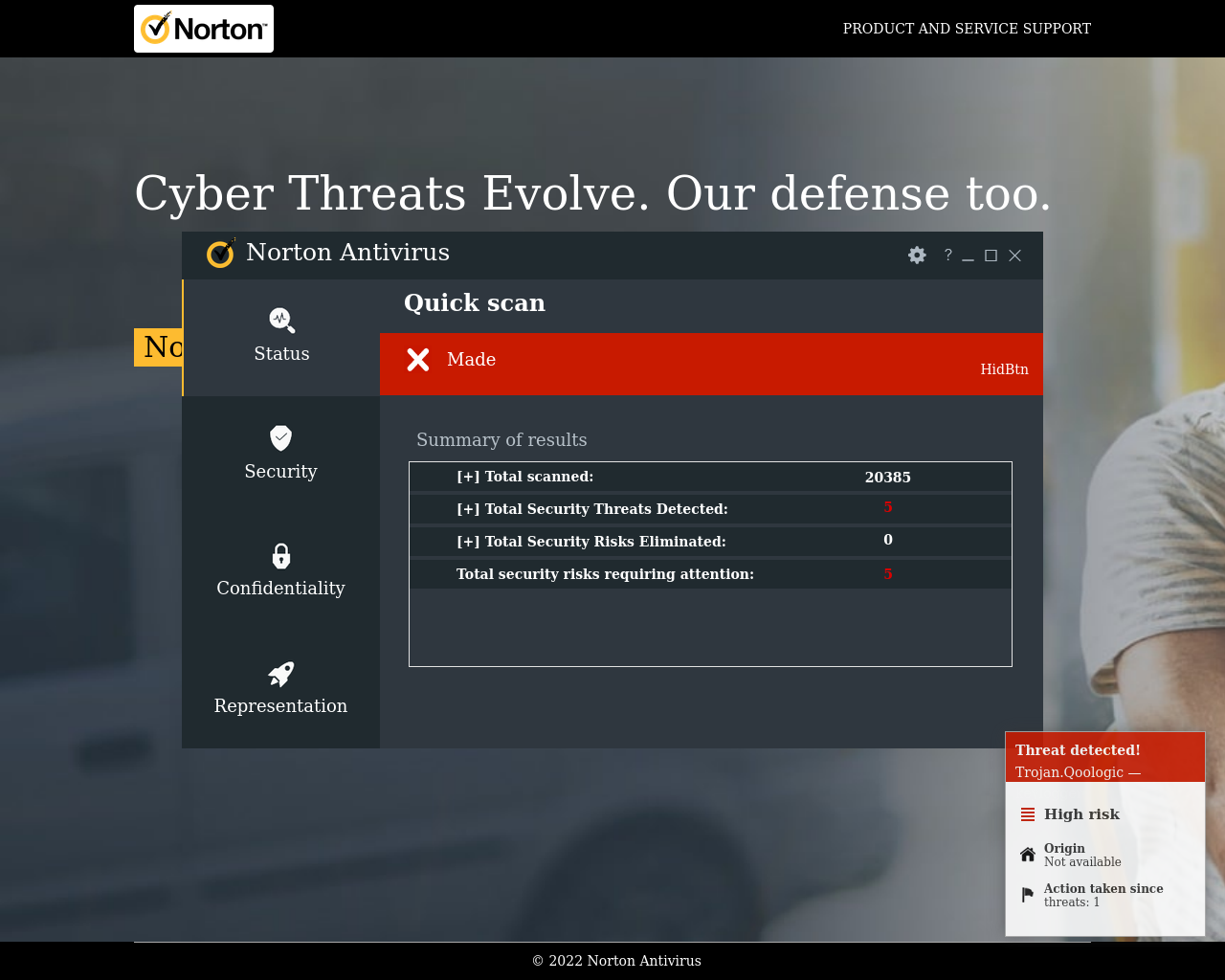Click the Norton checkmark icon in title bar
This screenshot has width=1225, height=980.
[x=221, y=254]
